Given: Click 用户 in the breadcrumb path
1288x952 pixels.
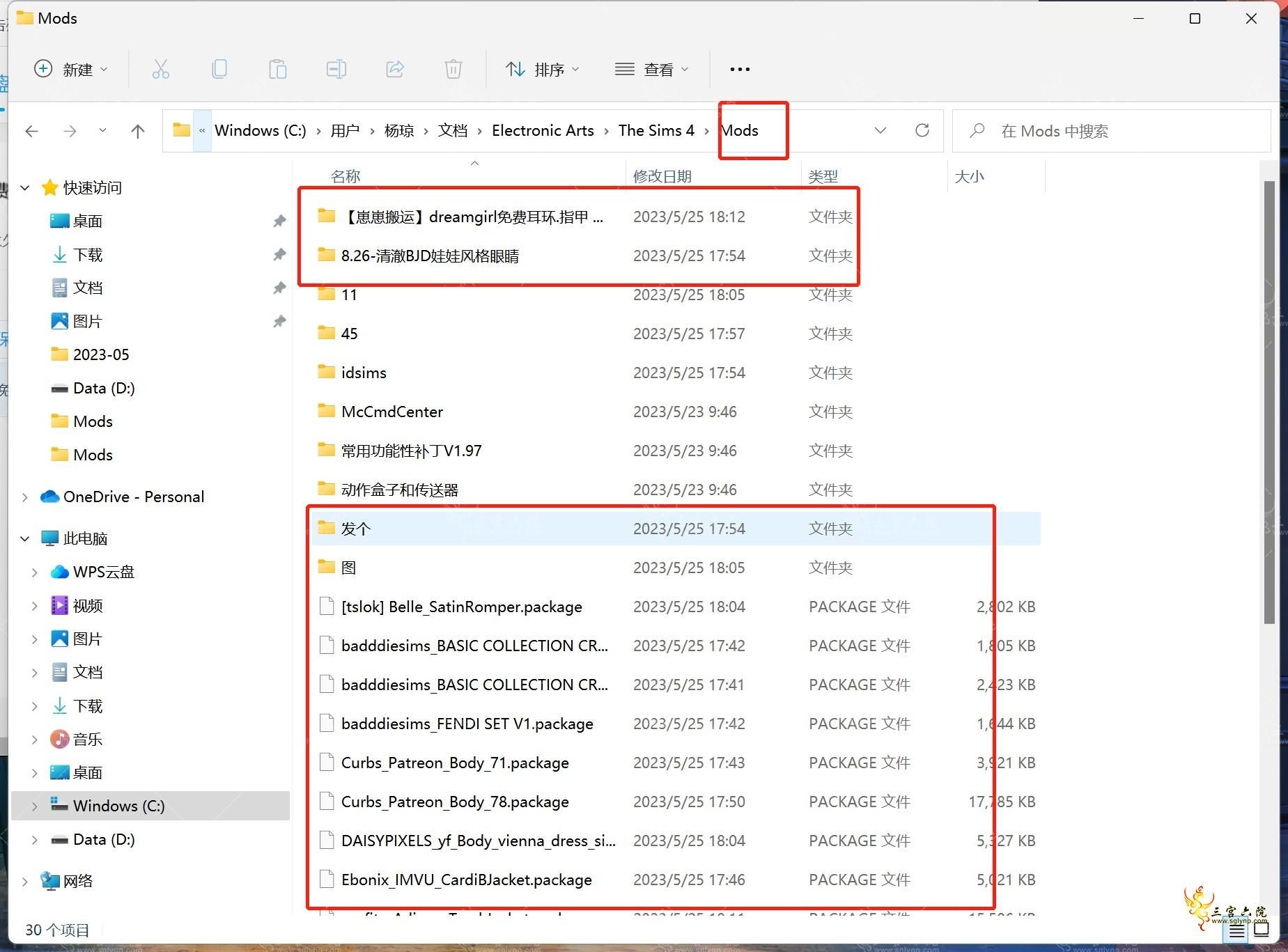Looking at the screenshot, I should click(x=345, y=130).
